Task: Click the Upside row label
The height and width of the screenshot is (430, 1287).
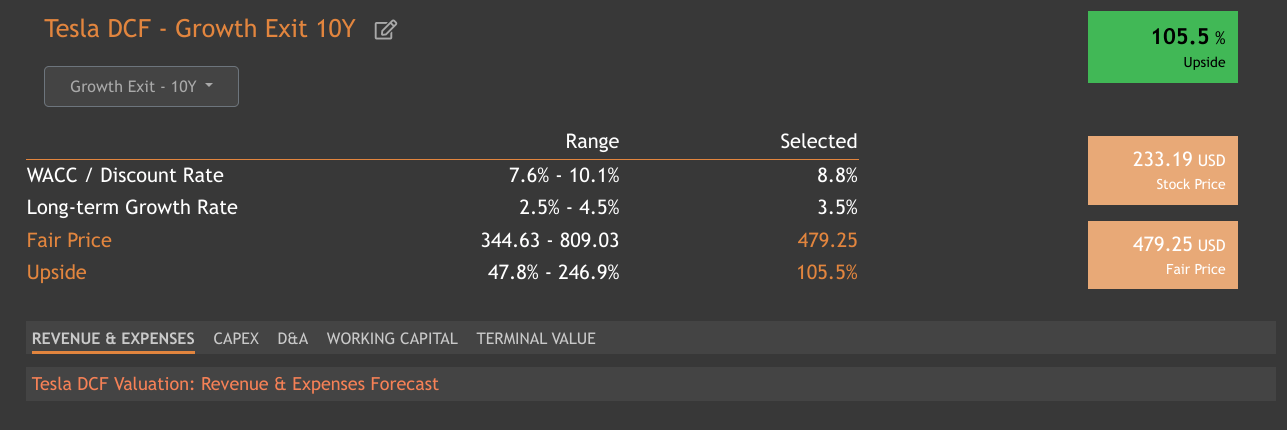Action: coord(56,272)
